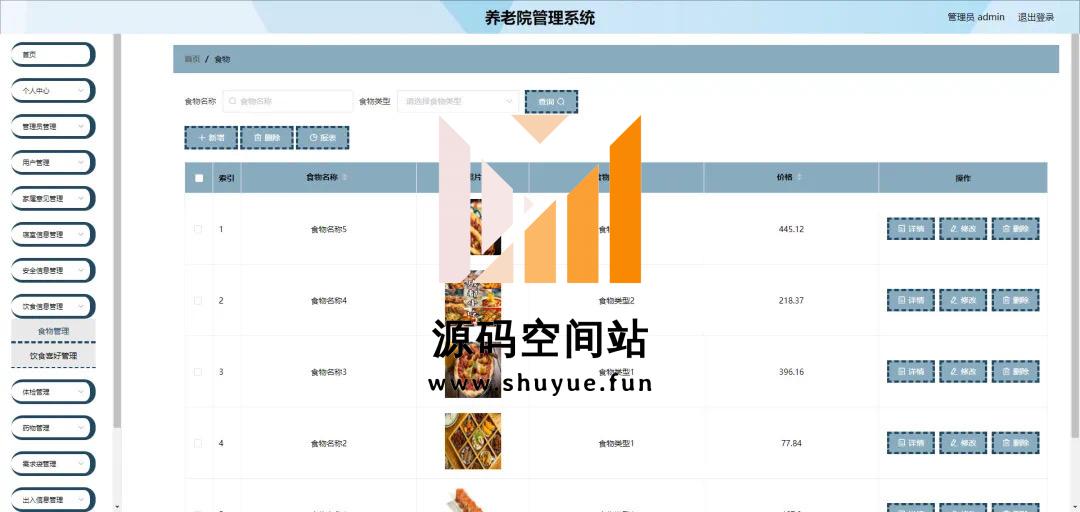Click 删除 for row 食物名称3
This screenshot has height=512, width=1080.
coord(1015,371)
